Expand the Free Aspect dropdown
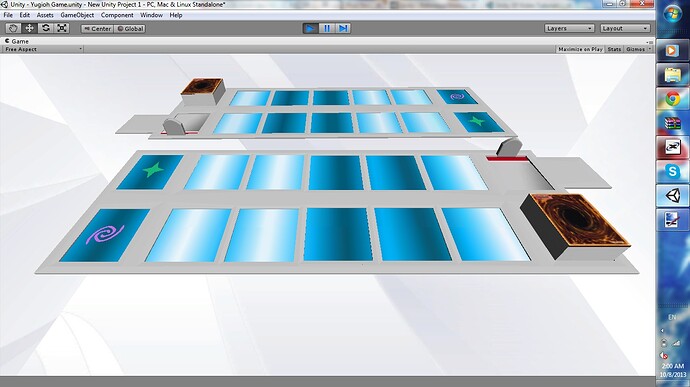This screenshot has width=690, height=387. point(43,49)
